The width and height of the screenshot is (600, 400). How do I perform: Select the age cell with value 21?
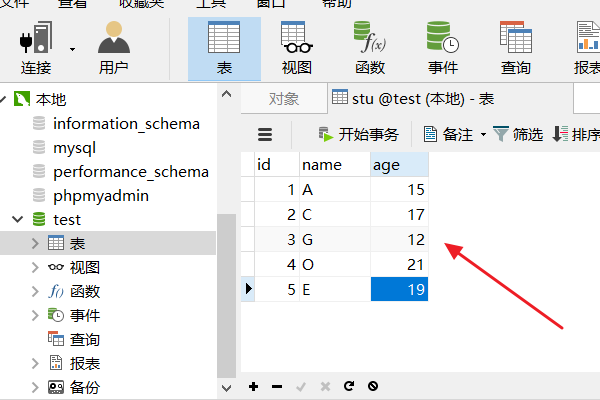click(399, 264)
